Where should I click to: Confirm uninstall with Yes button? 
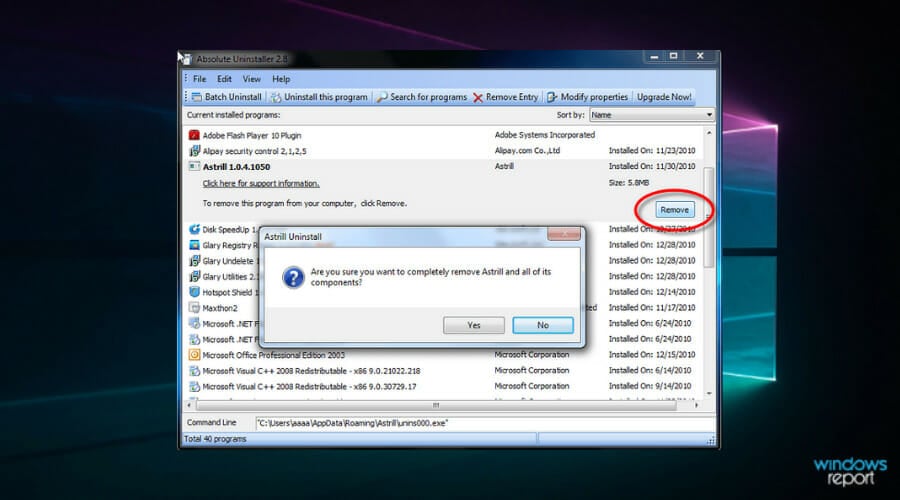(x=474, y=325)
